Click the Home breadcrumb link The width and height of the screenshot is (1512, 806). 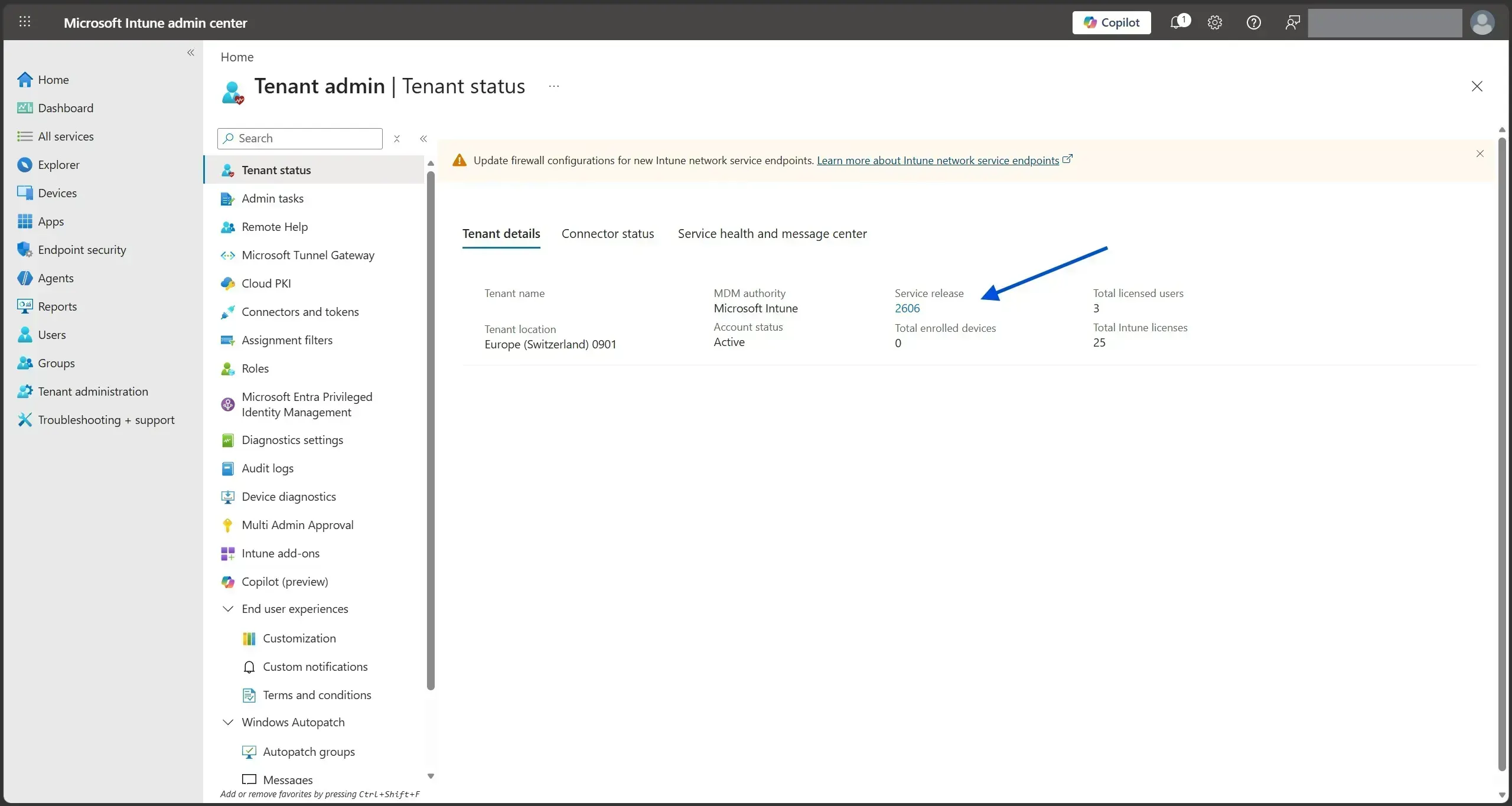tap(237, 57)
